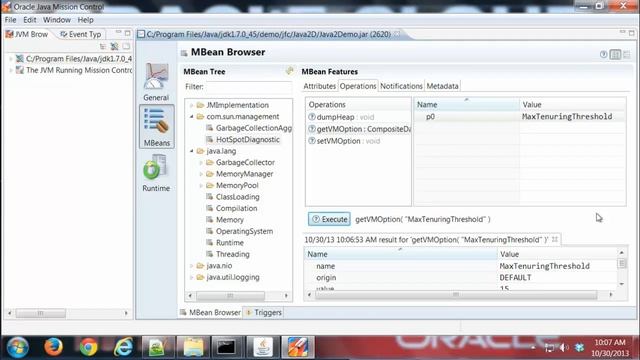Expand the MemoryManager folder

tap(201, 174)
